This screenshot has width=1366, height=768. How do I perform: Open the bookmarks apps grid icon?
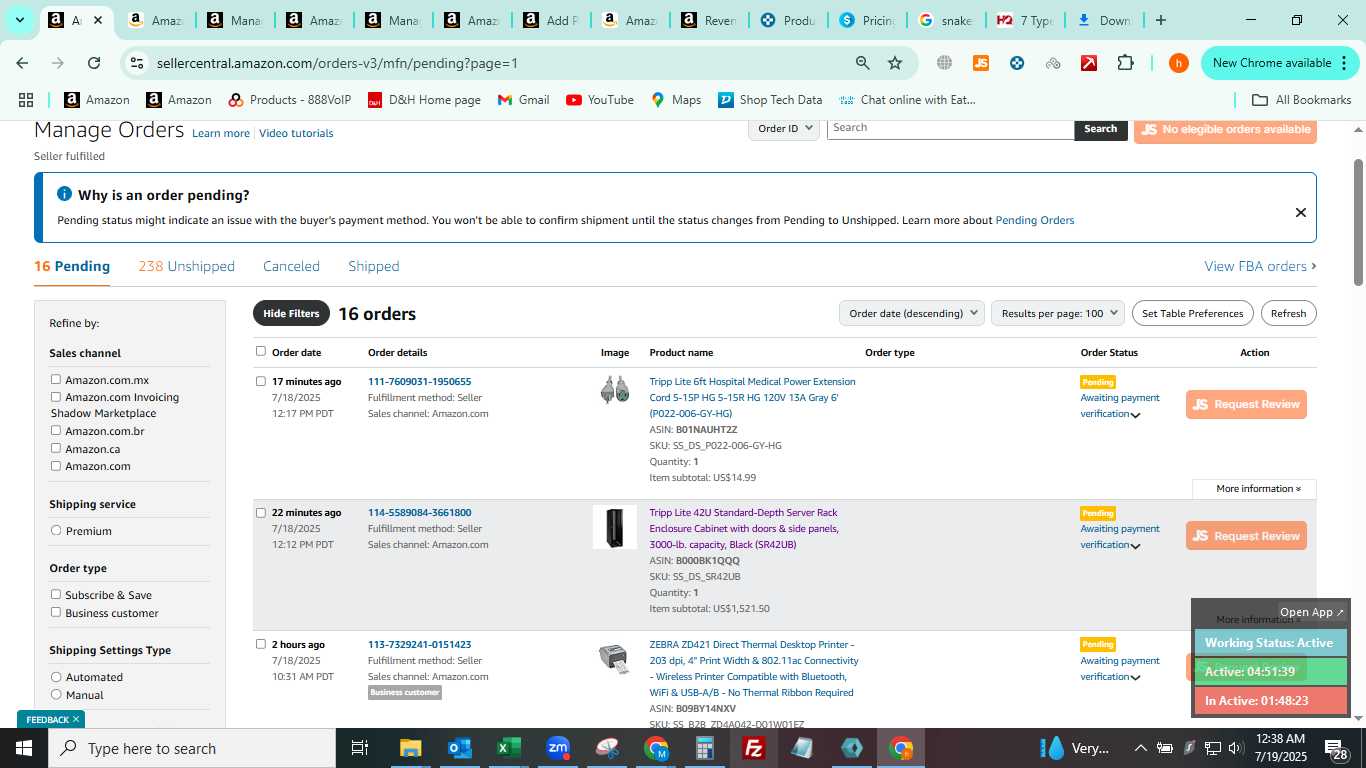(x=26, y=100)
